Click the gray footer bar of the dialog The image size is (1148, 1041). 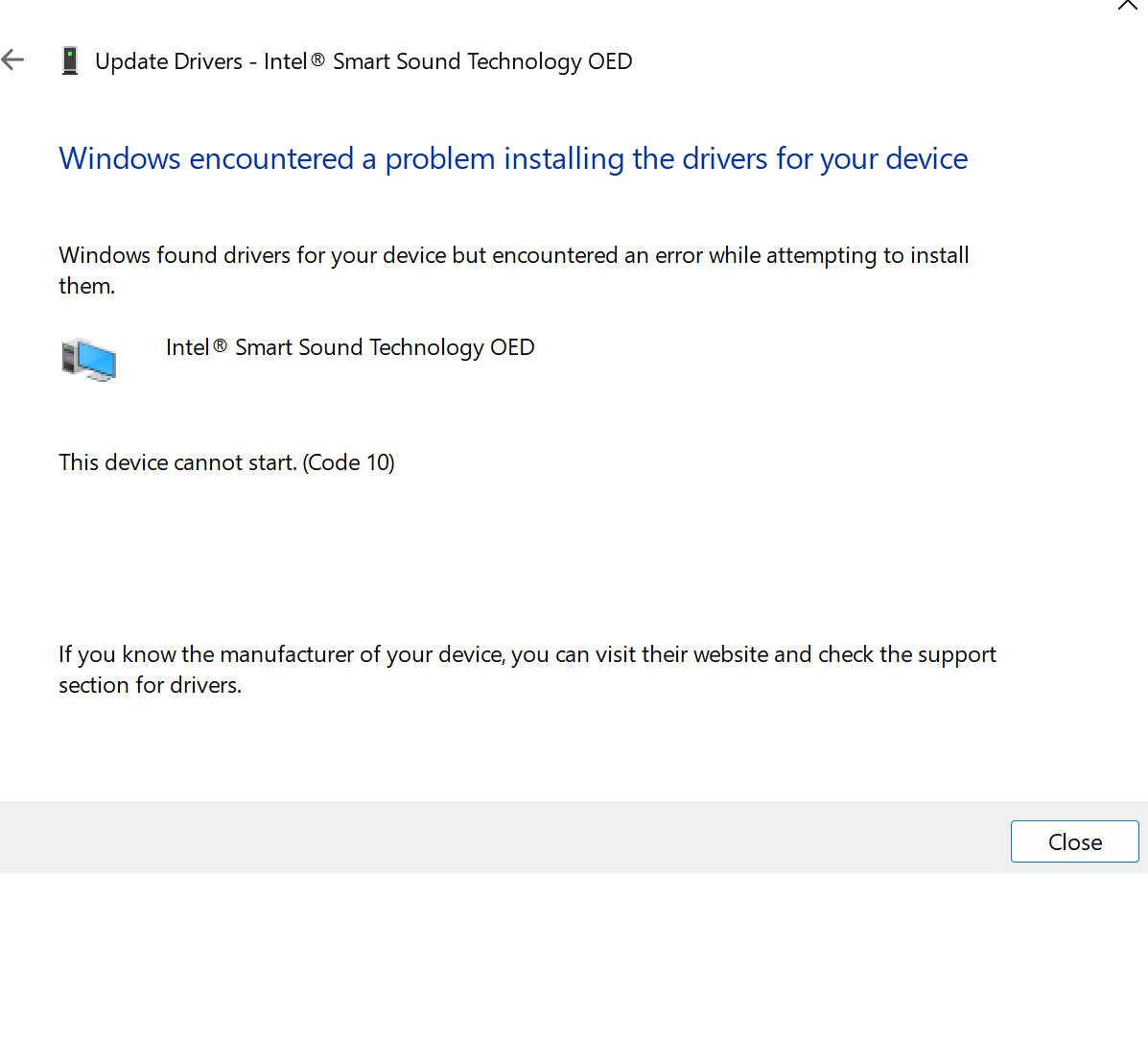[480, 838]
